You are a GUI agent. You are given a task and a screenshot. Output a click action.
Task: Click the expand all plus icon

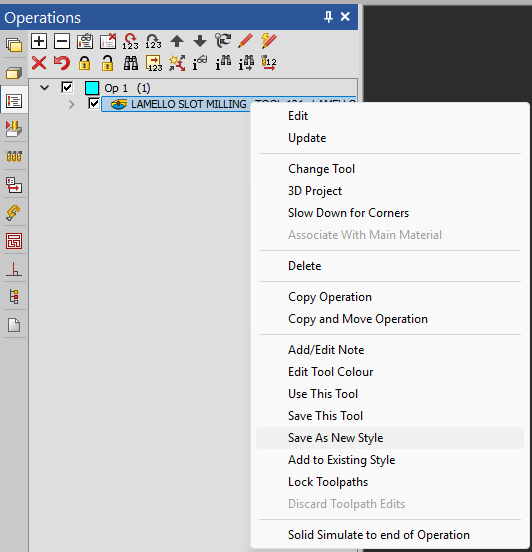pos(39,41)
